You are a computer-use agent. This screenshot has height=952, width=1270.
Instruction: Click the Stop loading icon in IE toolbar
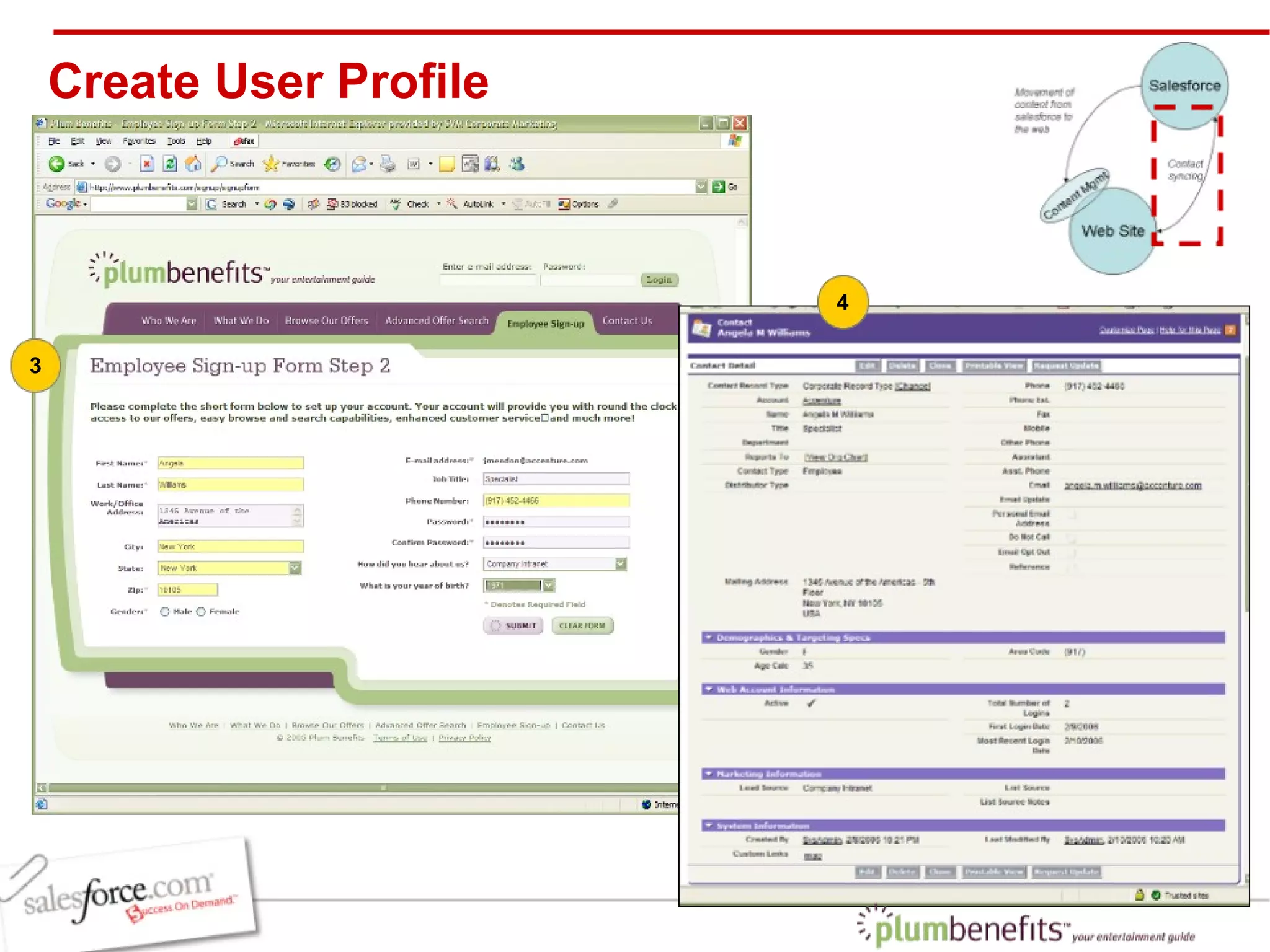146,164
